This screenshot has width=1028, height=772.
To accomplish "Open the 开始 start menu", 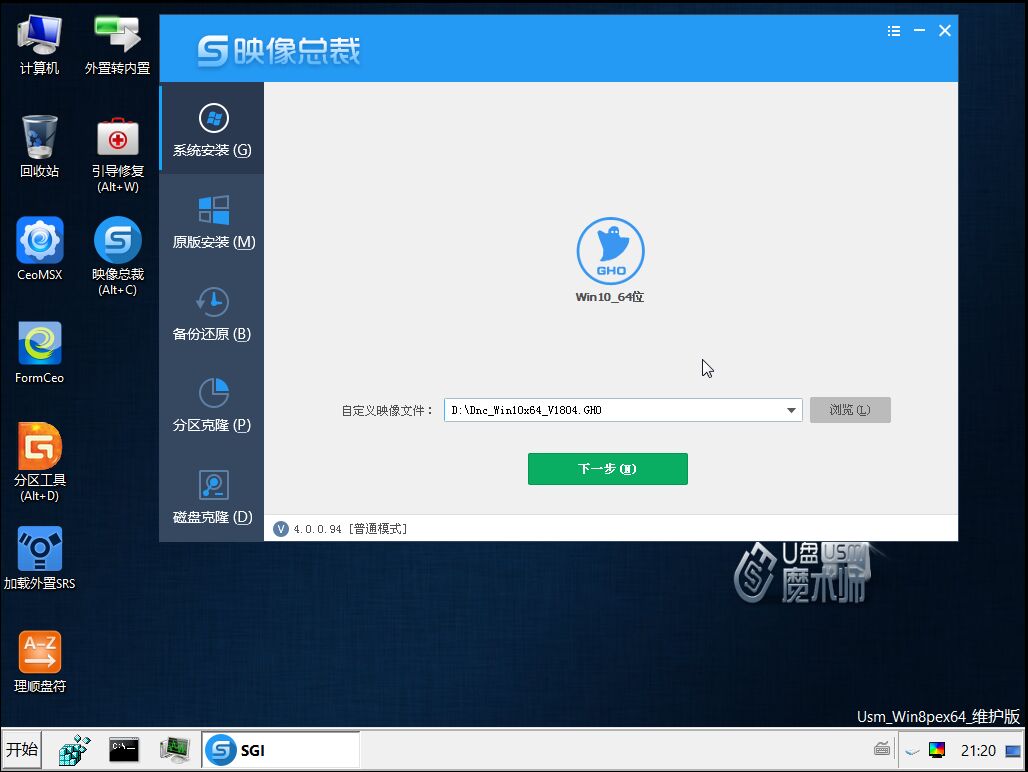I will [x=22, y=749].
